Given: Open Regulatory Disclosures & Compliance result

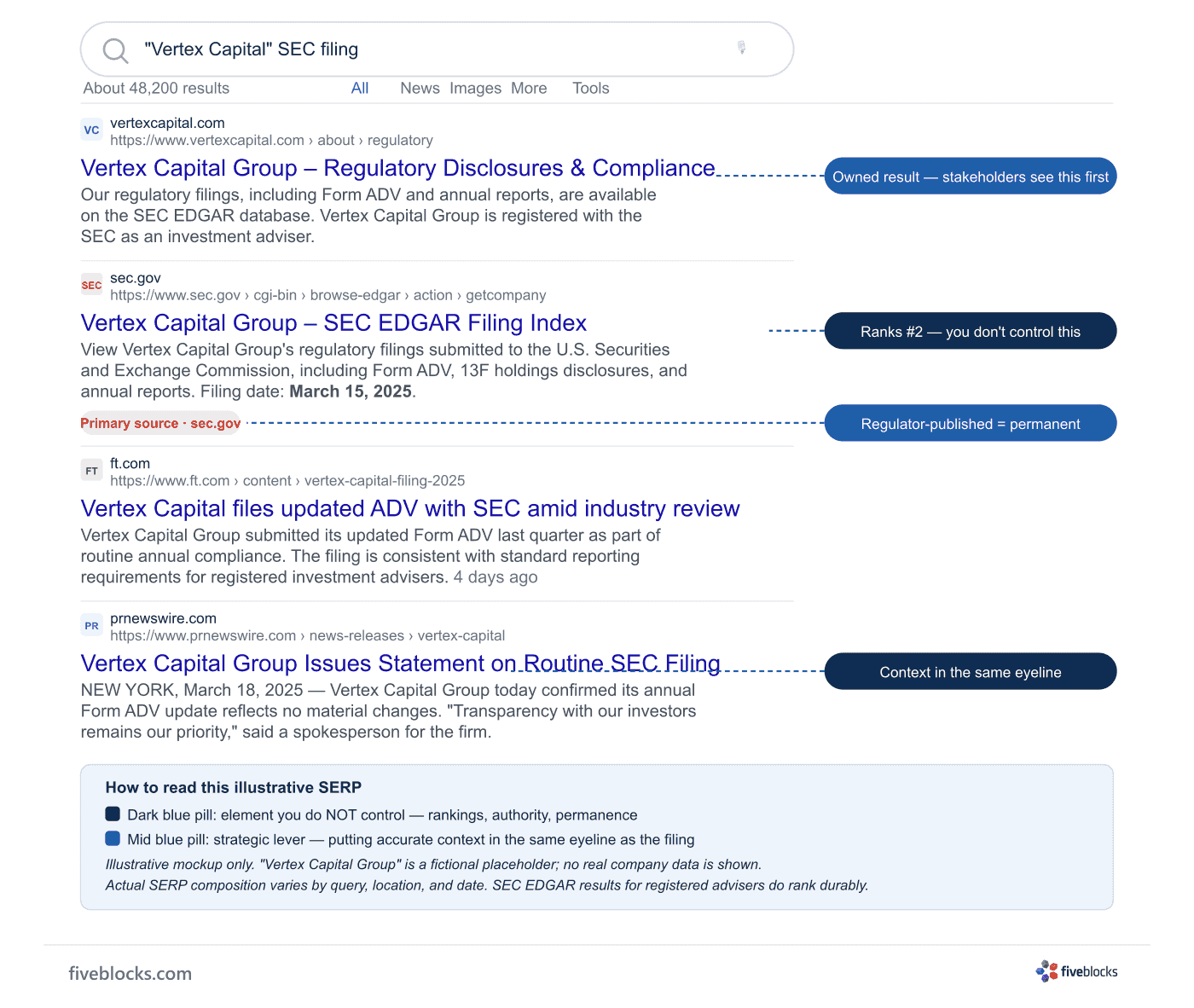Looking at the screenshot, I should tap(397, 168).
